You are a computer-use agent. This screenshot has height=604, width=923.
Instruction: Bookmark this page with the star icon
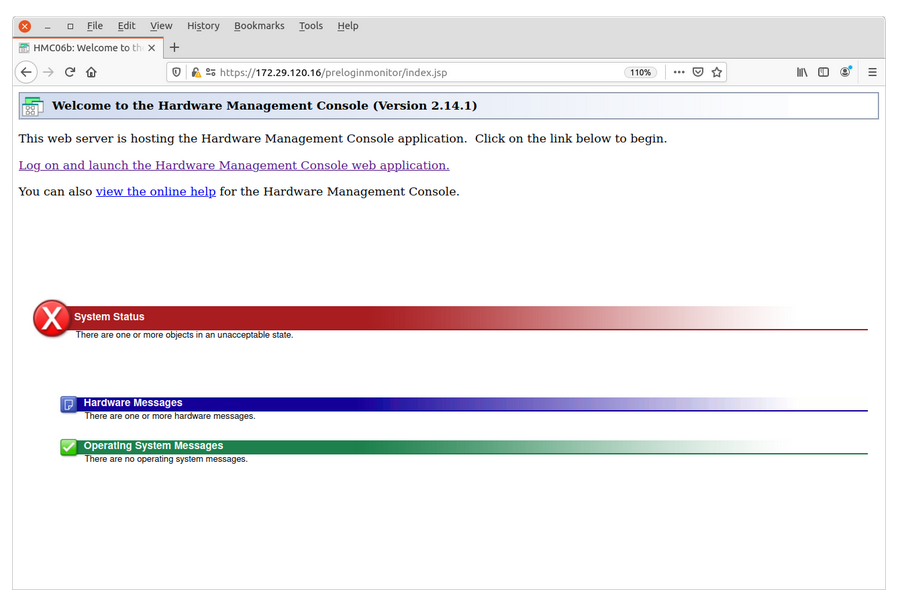(x=717, y=72)
